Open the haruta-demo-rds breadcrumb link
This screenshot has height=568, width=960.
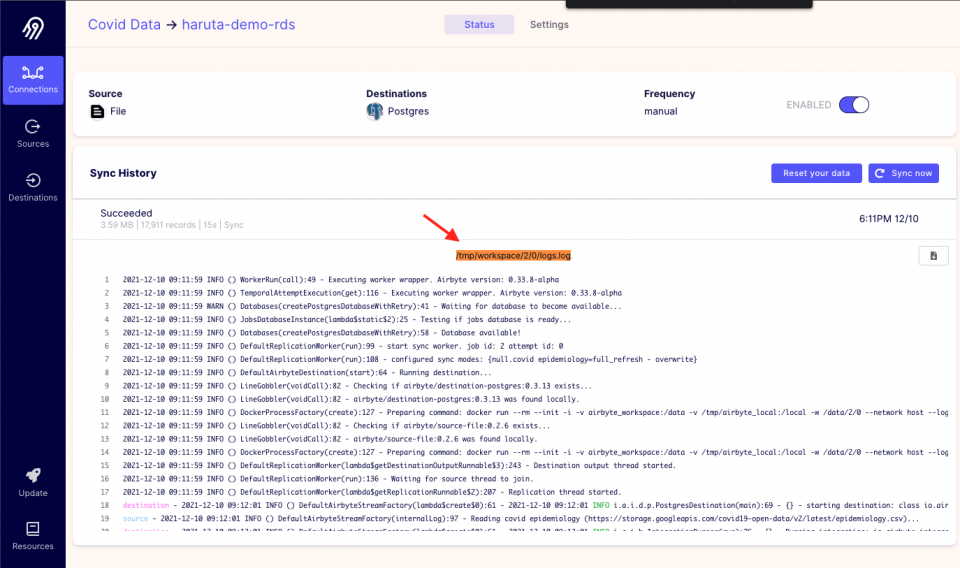[x=239, y=24]
